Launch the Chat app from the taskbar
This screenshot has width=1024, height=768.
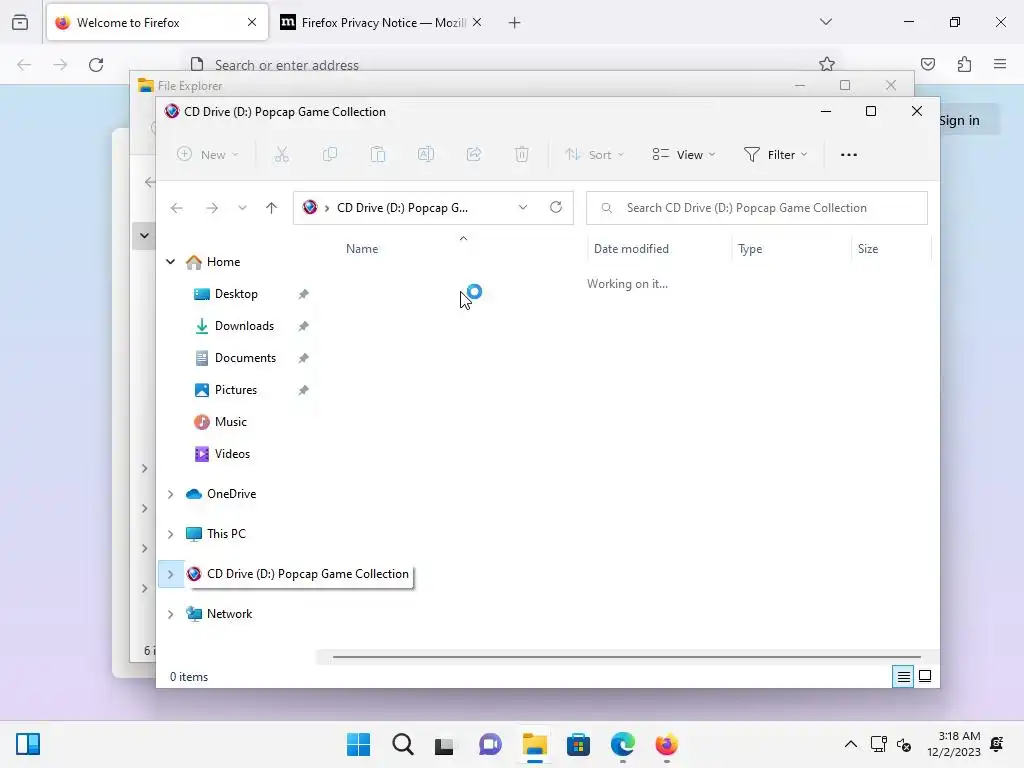[490, 744]
